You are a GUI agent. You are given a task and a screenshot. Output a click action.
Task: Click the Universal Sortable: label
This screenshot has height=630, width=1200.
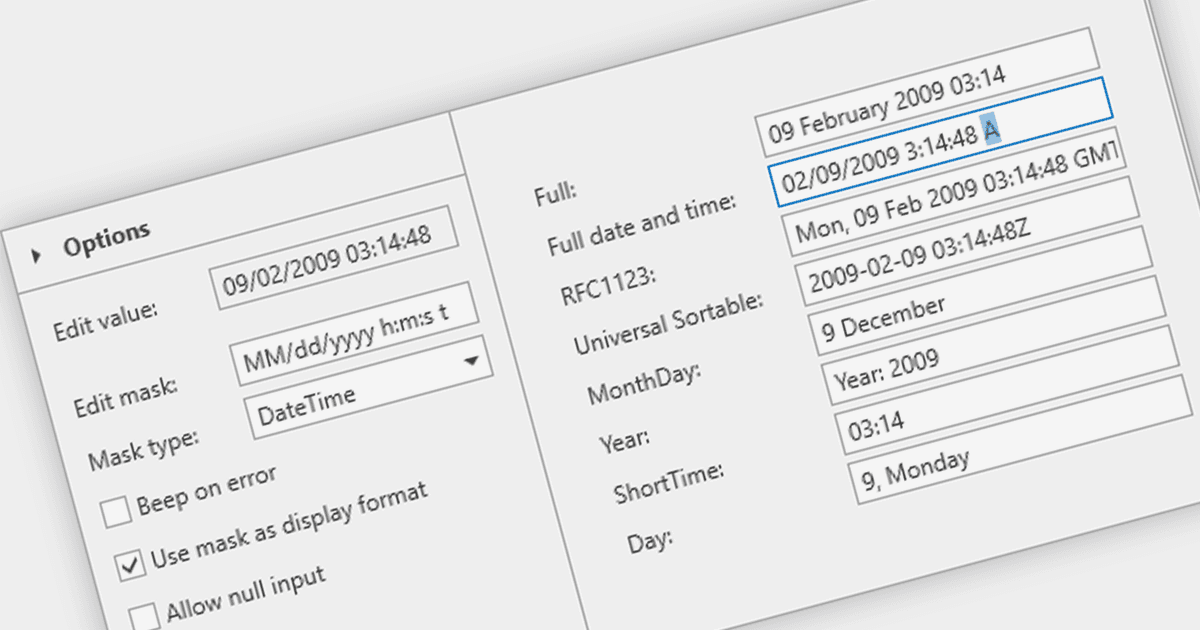pos(669,325)
